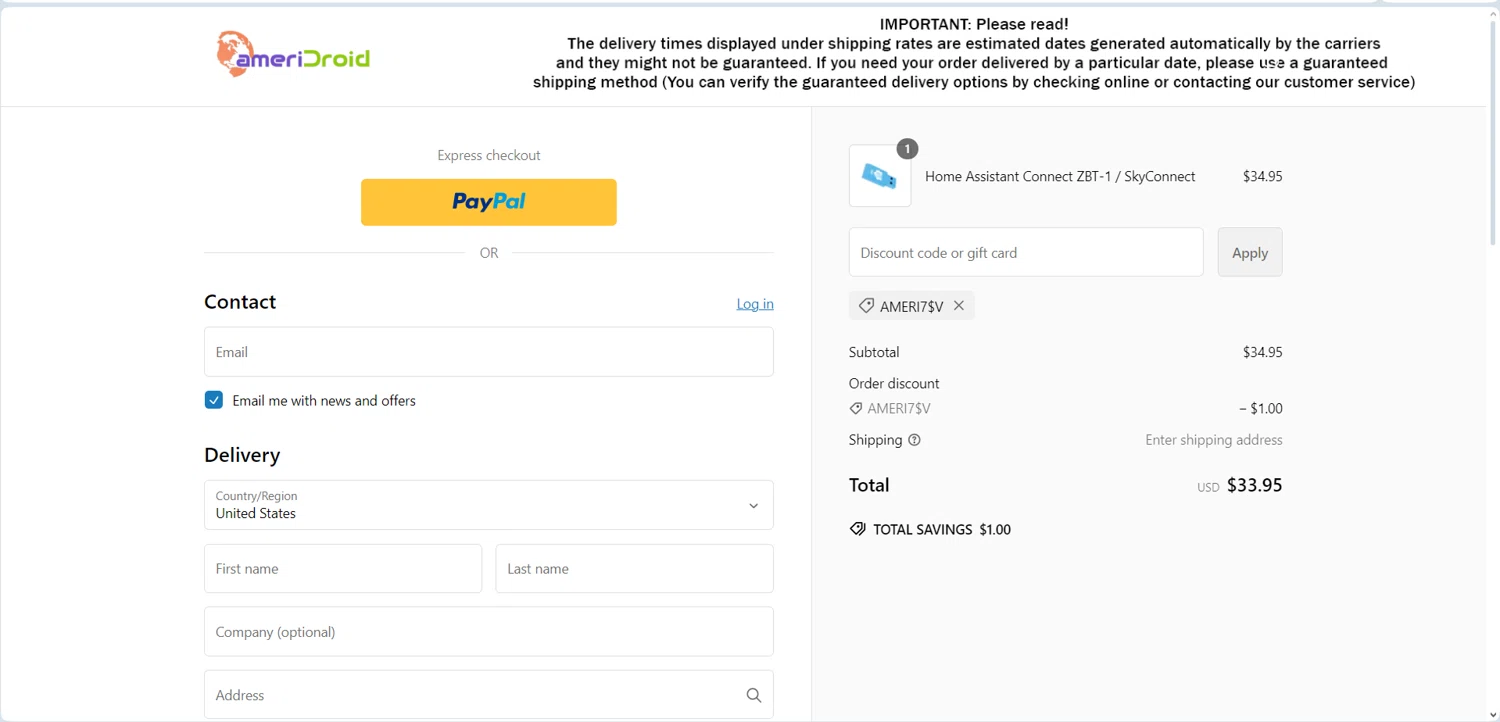
Task: Click into the First name field
Action: pyautogui.click(x=343, y=569)
